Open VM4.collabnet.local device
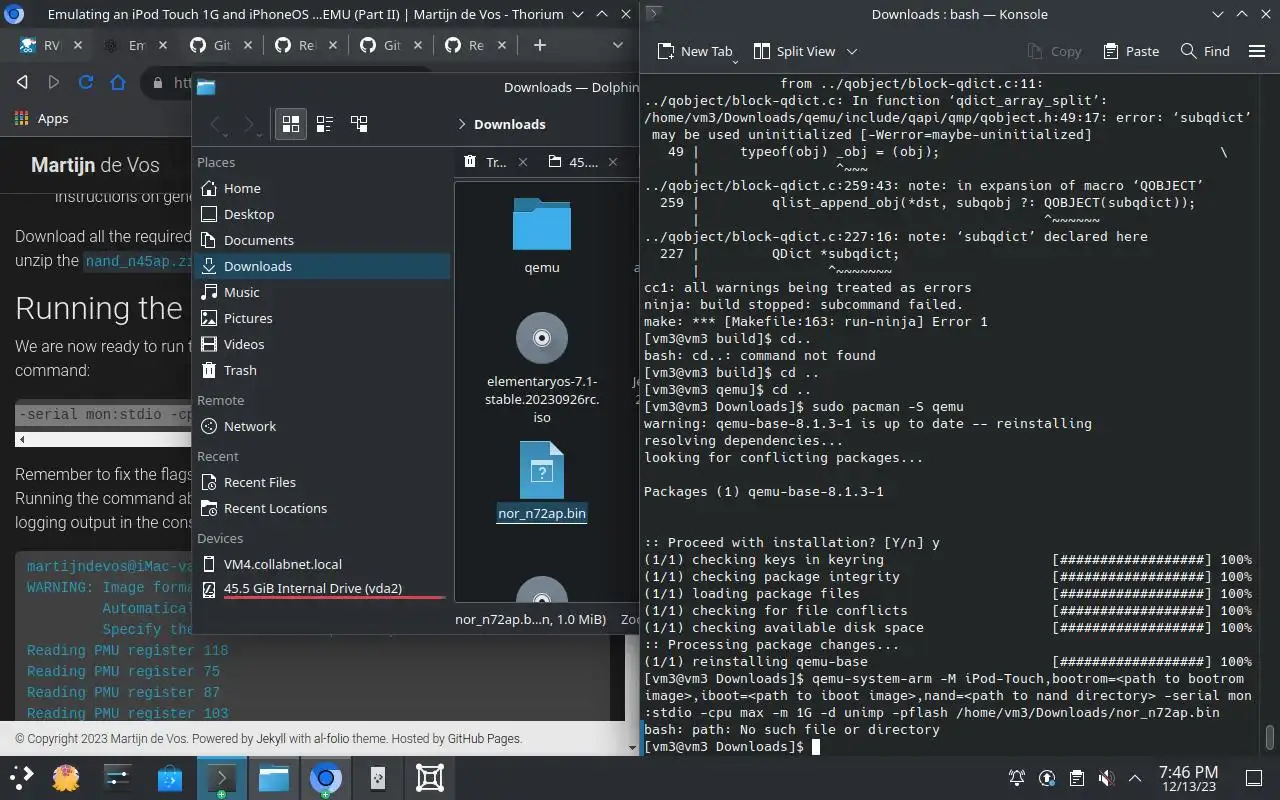Screen dimensions: 1280x800 coord(321,564)
